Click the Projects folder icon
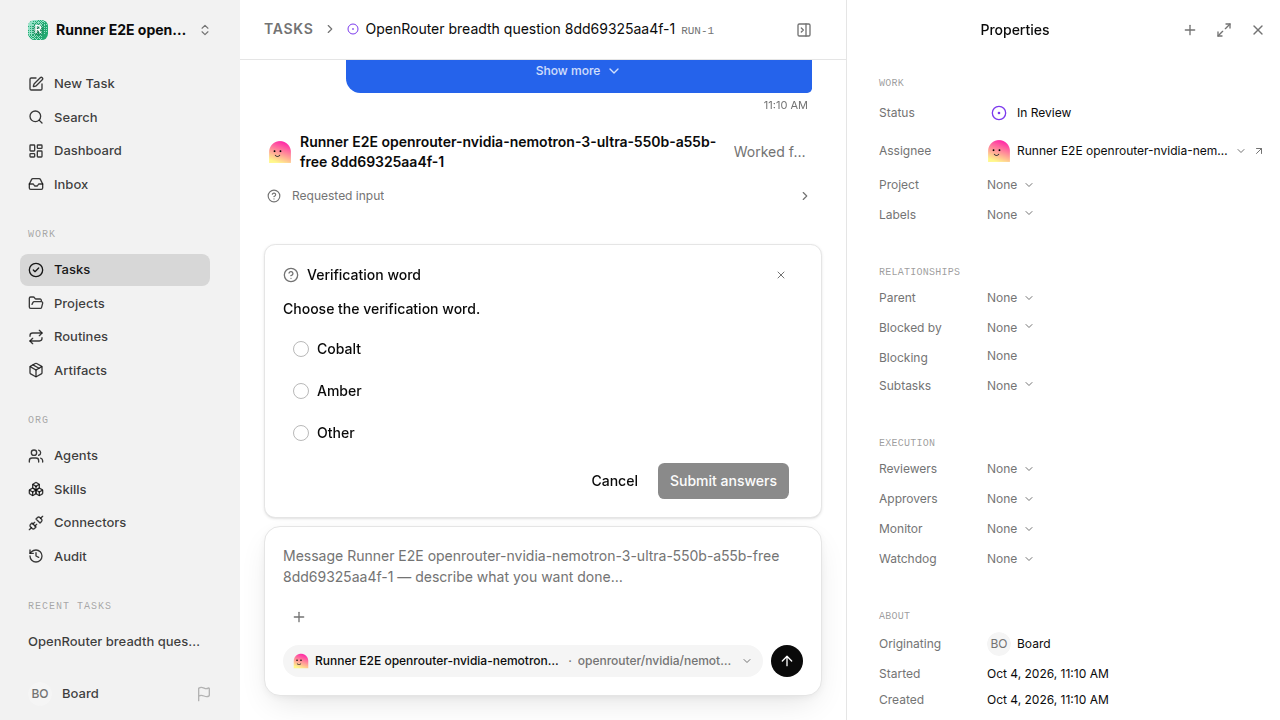1280x720 pixels. pos(36,303)
